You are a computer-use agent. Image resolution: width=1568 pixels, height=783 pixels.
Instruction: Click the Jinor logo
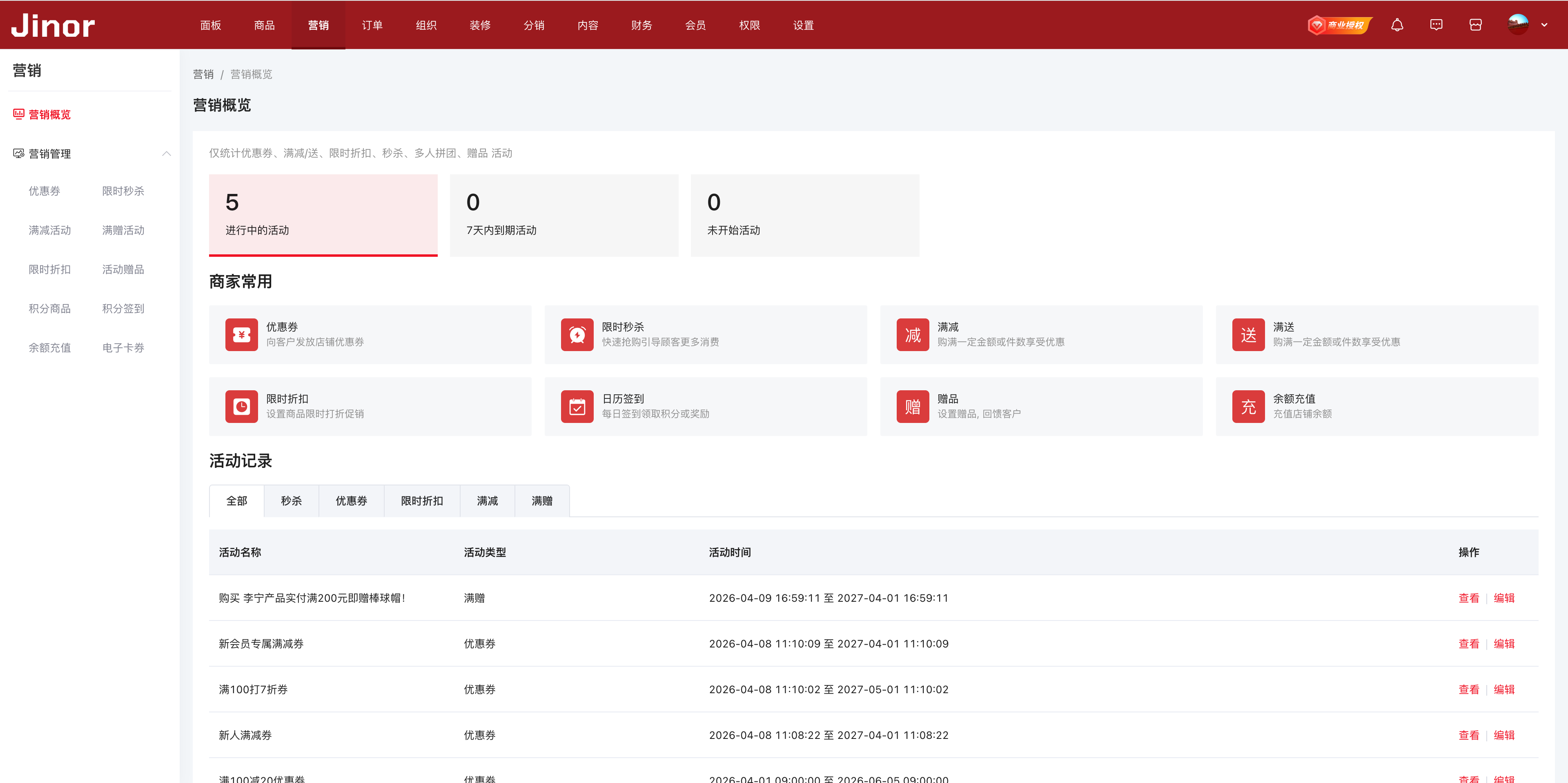pyautogui.click(x=53, y=26)
